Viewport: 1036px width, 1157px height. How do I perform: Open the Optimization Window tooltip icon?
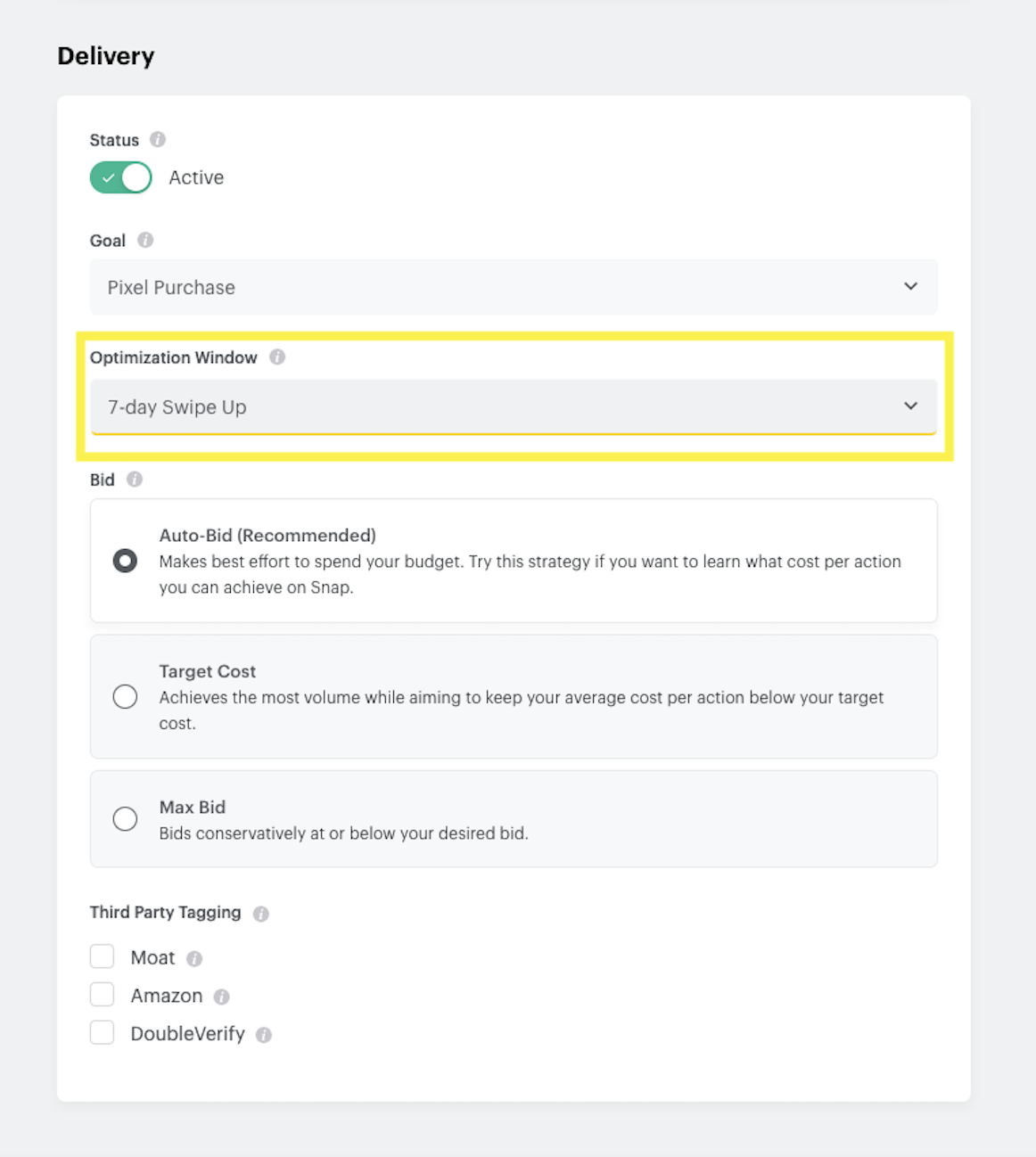(277, 357)
